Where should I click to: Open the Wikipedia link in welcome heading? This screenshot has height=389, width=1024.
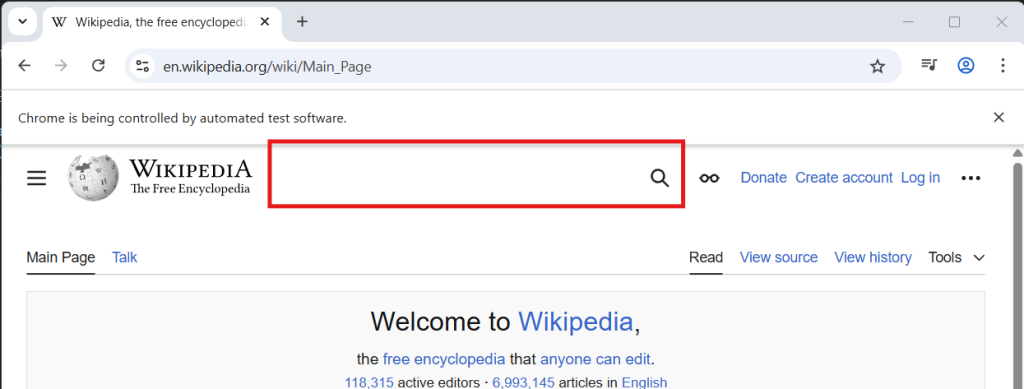click(x=575, y=321)
